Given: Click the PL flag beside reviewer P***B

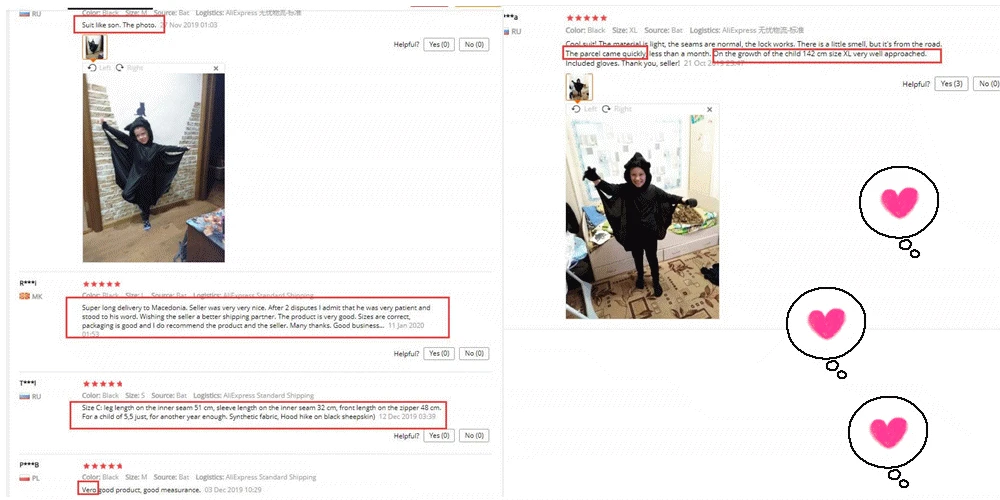Looking at the screenshot, I should pyautogui.click(x=26, y=478).
